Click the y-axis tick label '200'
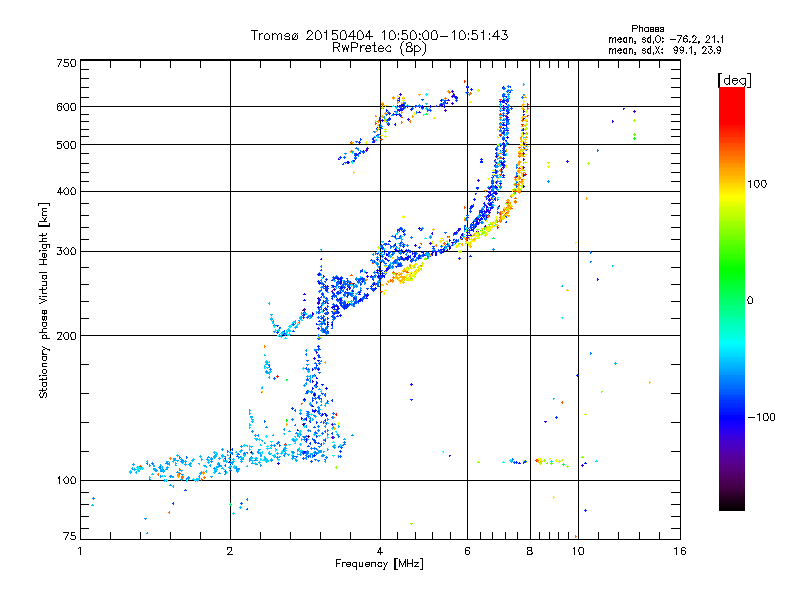 (x=66, y=336)
